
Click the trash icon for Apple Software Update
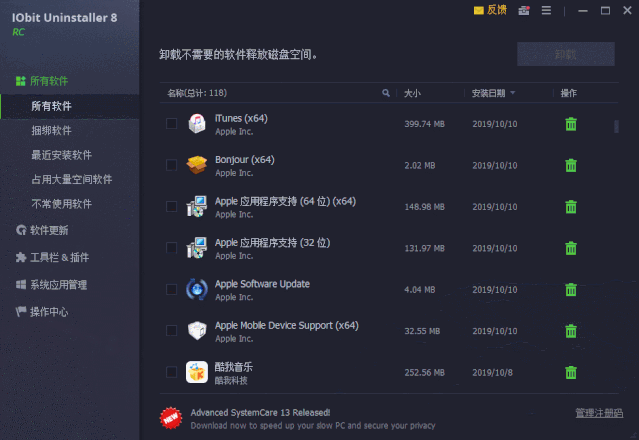[x=571, y=290]
